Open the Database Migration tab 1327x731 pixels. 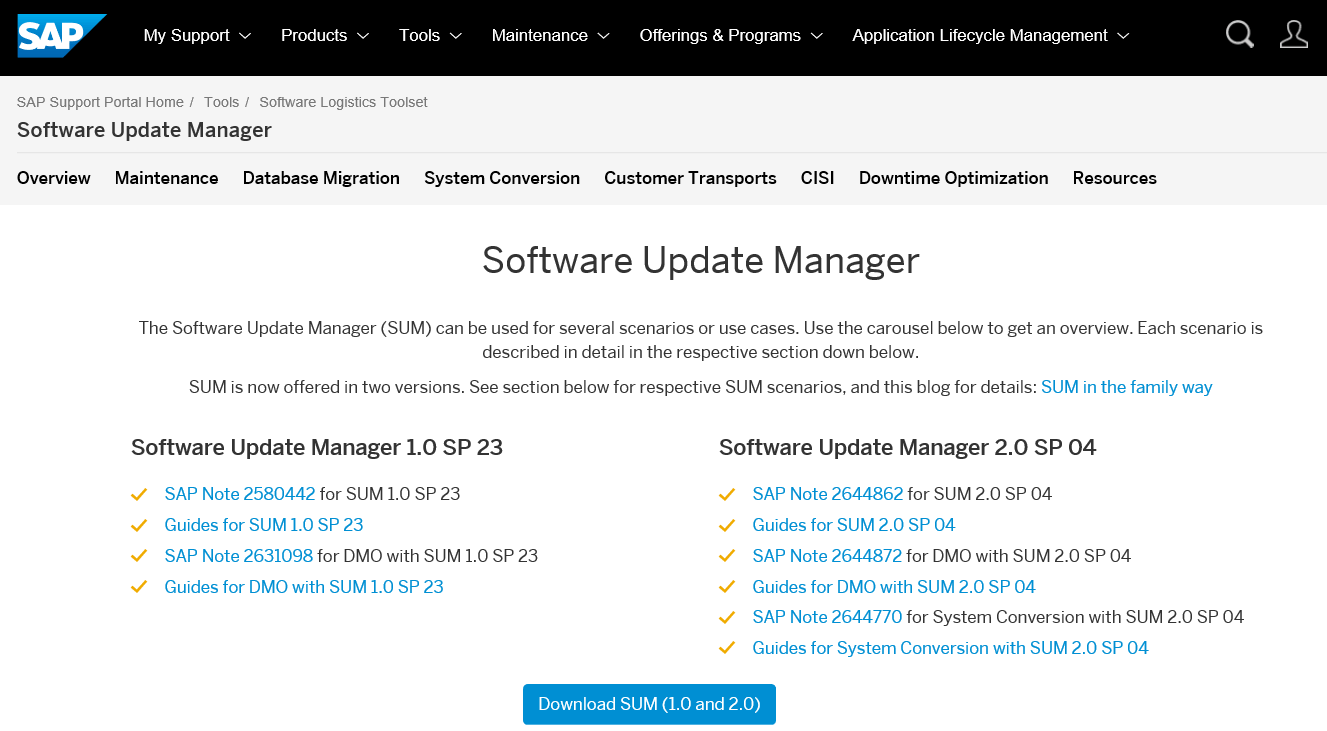point(321,178)
